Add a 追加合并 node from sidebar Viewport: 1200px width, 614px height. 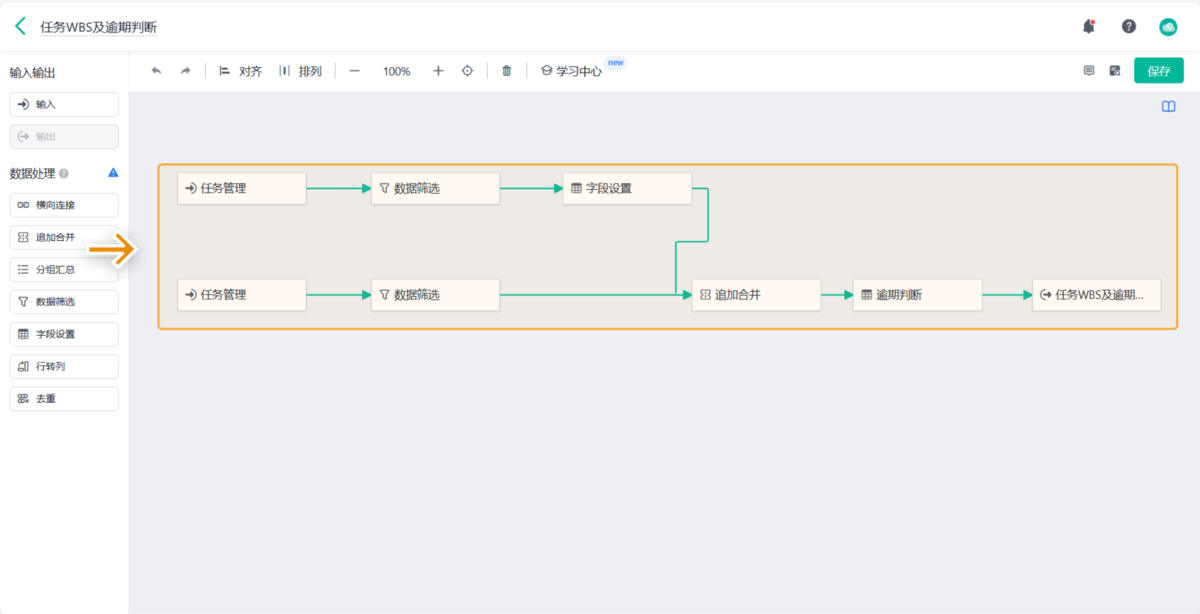[64, 237]
